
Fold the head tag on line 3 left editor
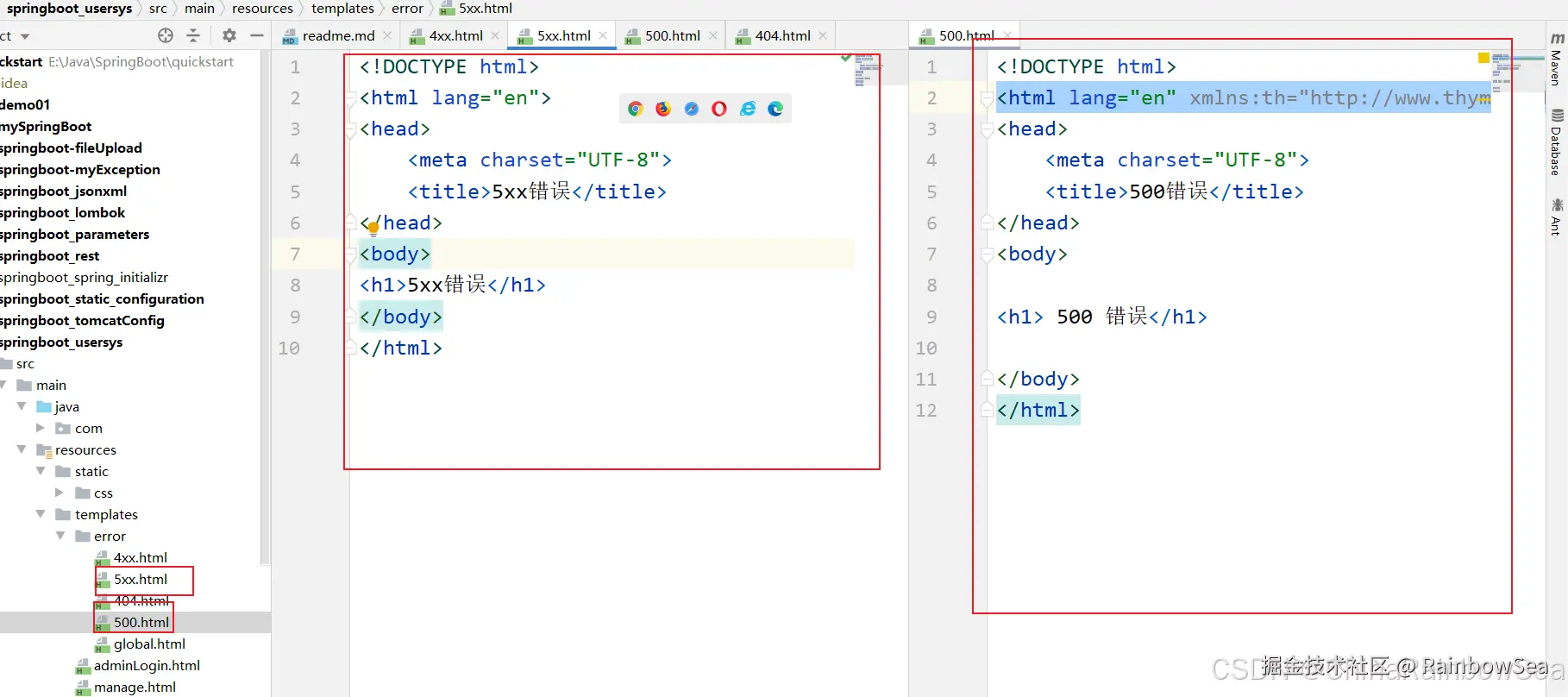click(x=351, y=129)
